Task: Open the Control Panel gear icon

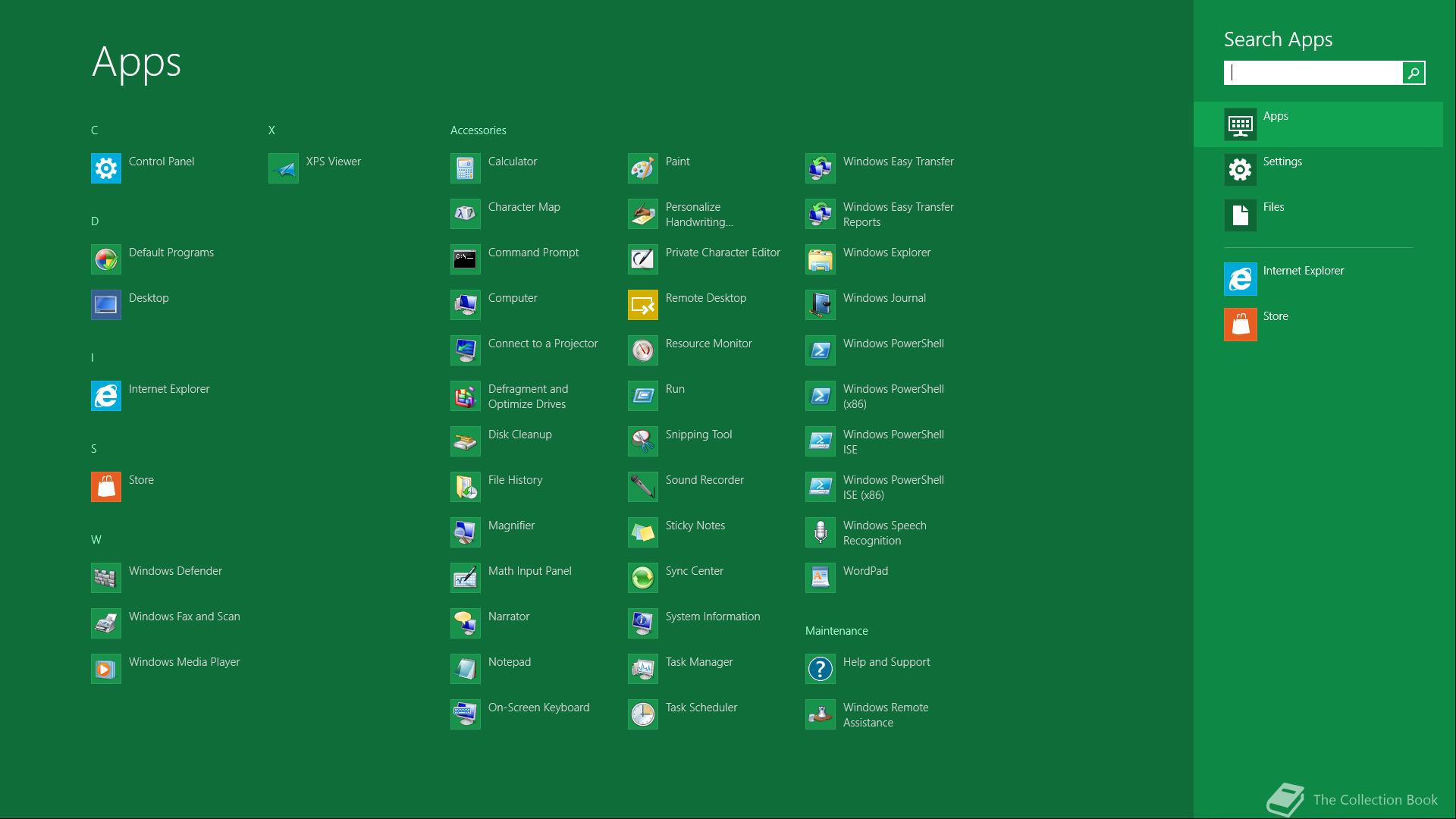Action: [106, 168]
